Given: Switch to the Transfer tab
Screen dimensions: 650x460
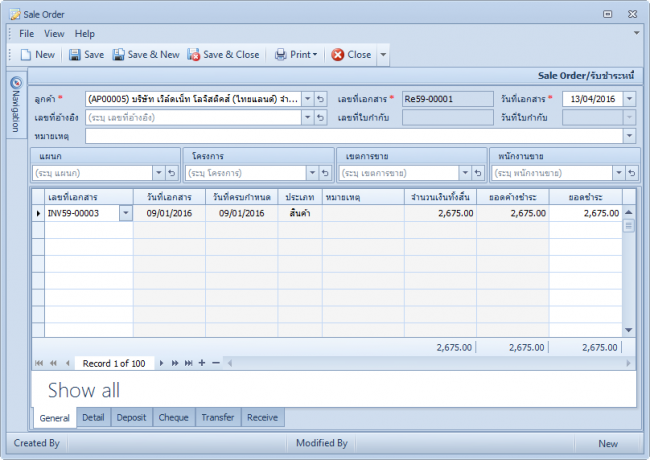Looking at the screenshot, I should coord(218,417).
